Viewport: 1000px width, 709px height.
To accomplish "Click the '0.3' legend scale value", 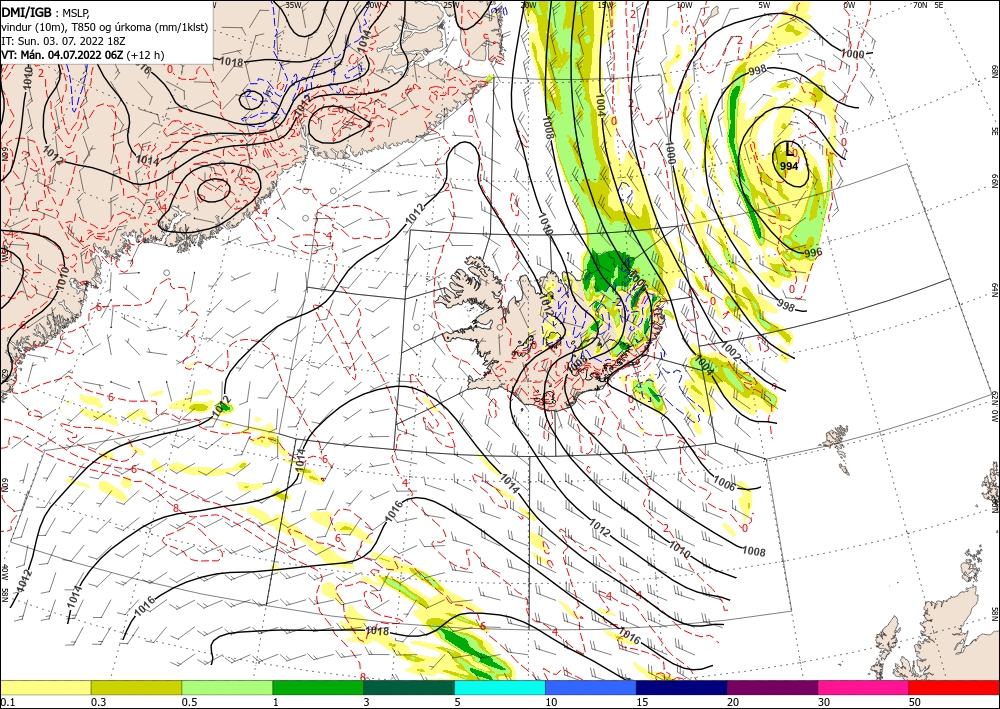I will tap(98, 702).
